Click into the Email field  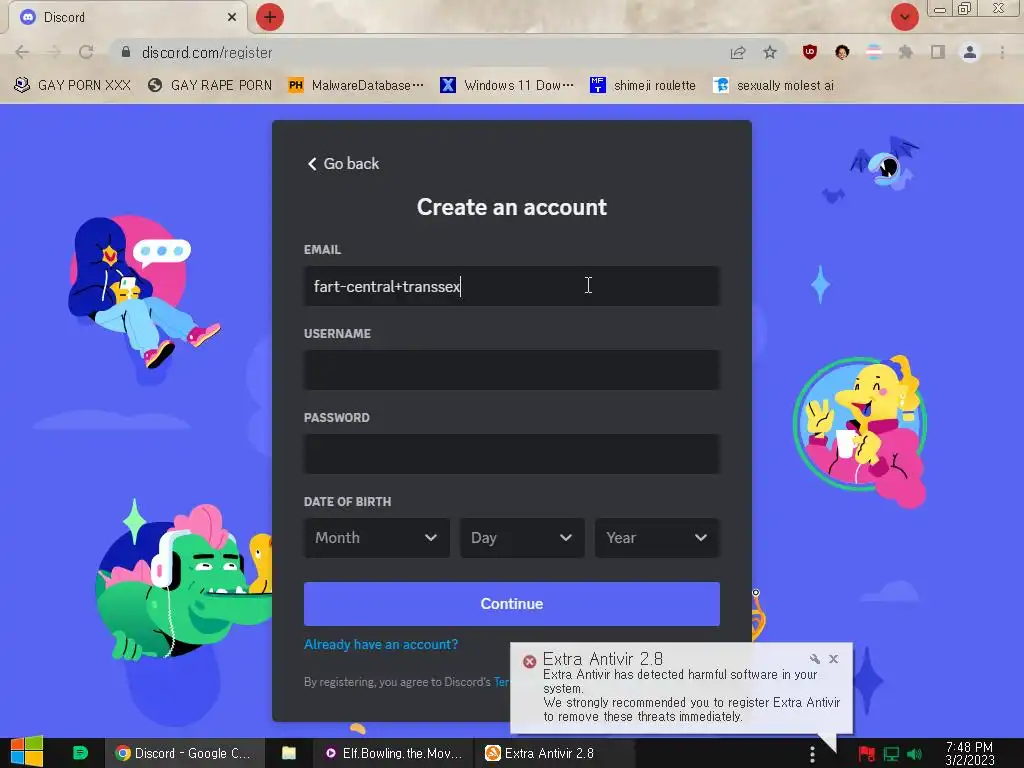coord(512,286)
